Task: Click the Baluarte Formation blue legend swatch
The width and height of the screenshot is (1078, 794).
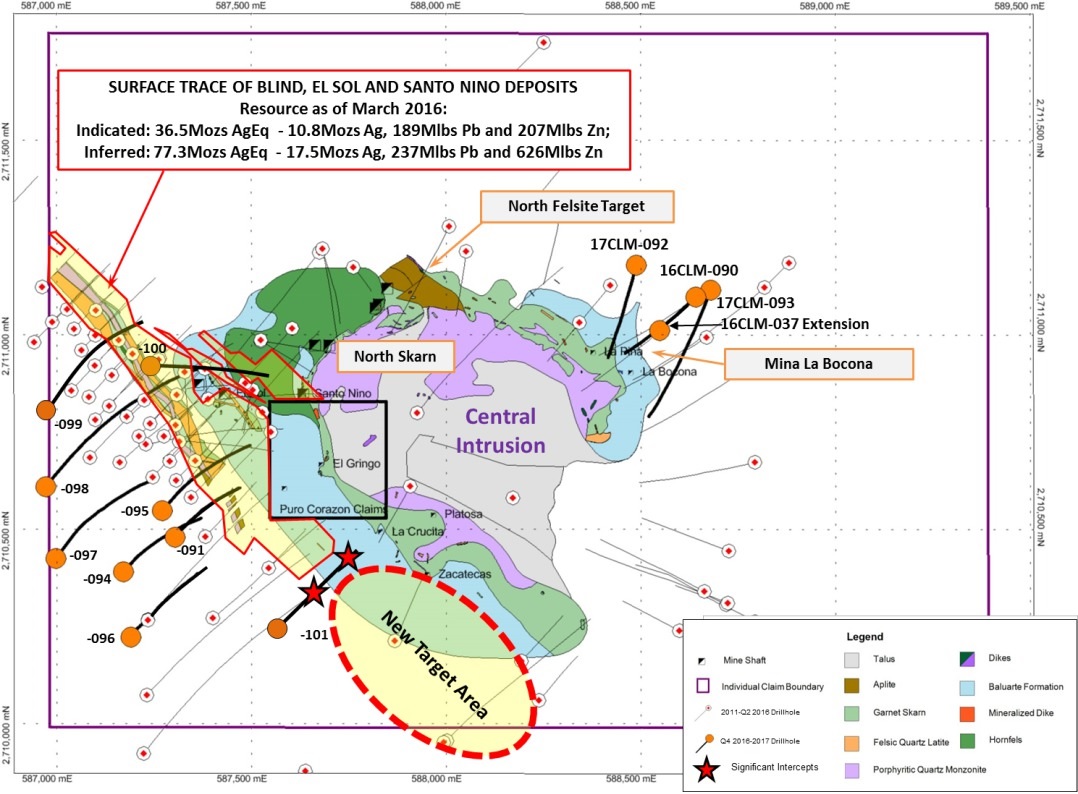Action: (967, 687)
